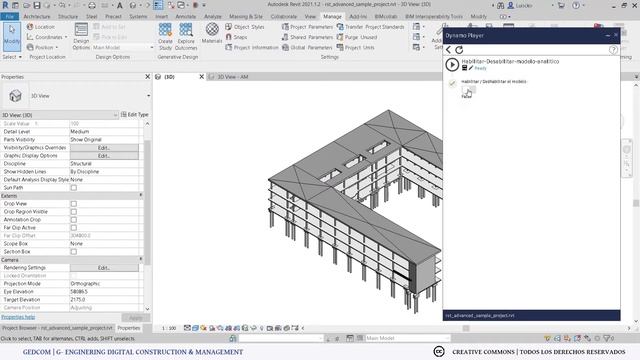The height and width of the screenshot is (360, 640).
Task: Toggle Crop Region Visible checkbox
Action: pos(73,212)
